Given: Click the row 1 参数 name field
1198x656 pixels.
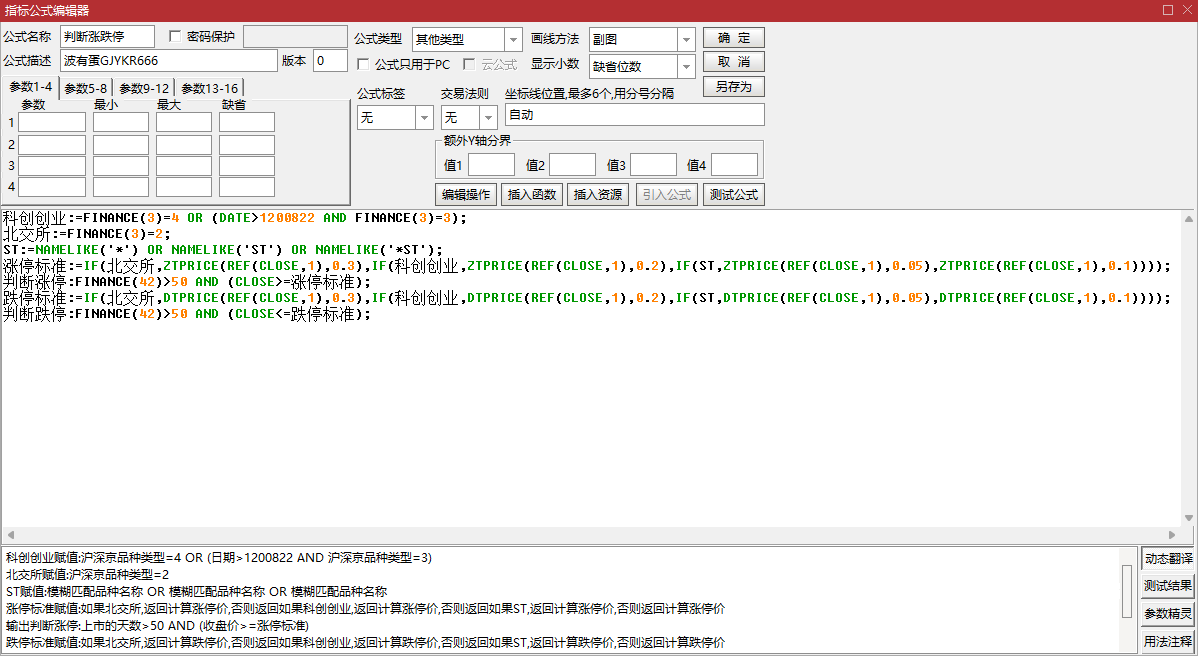Looking at the screenshot, I should 52,122.
